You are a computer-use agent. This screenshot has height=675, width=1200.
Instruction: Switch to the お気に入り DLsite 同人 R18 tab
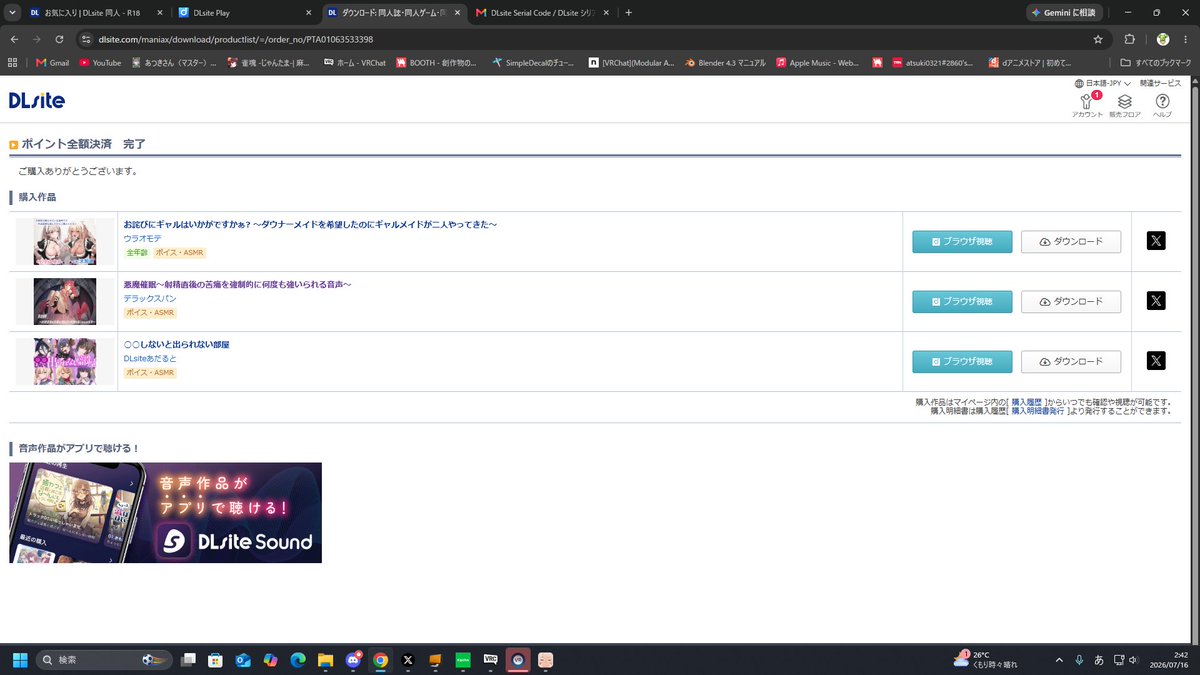point(96,13)
